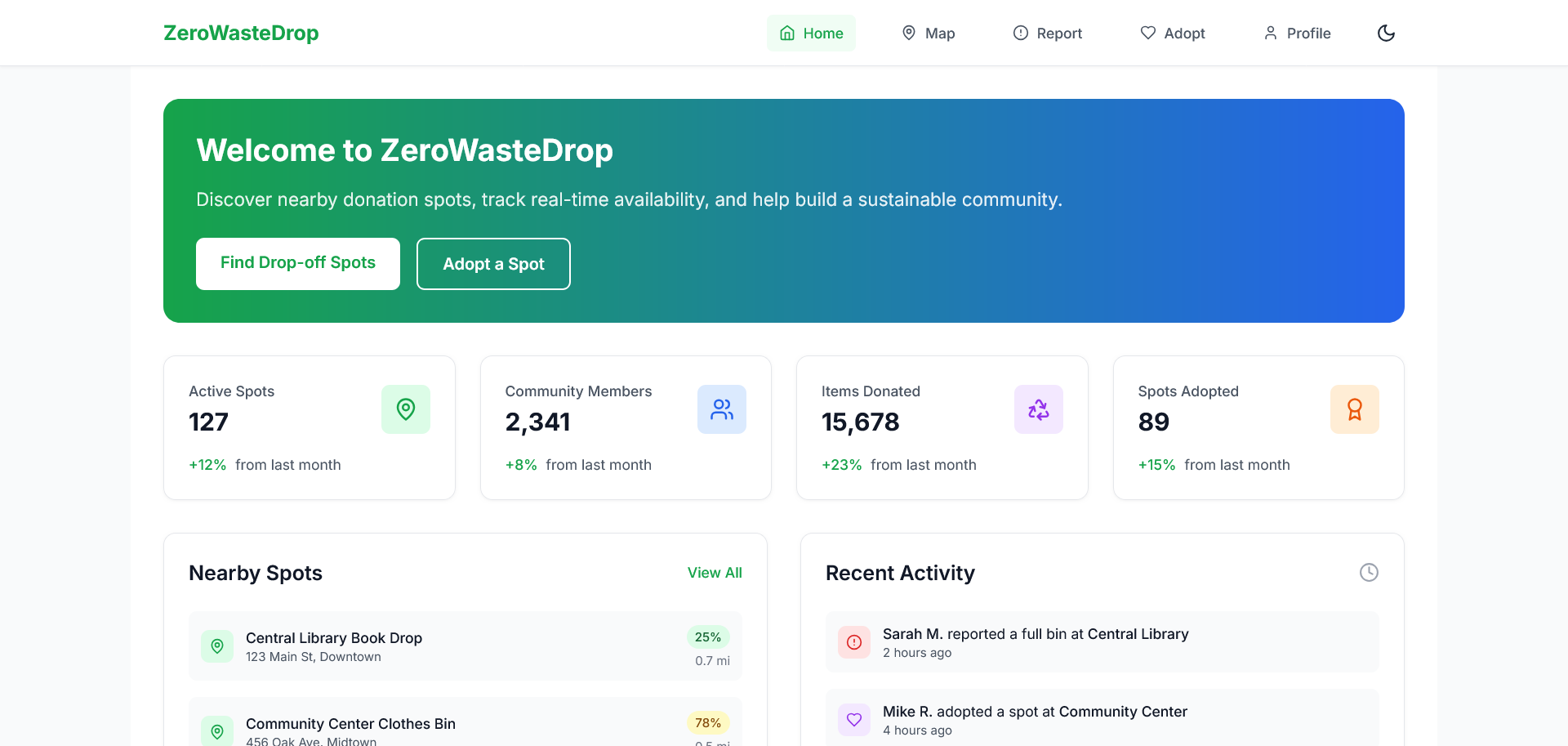This screenshot has width=1568, height=746.
Task: Open the Community Center Clothes Bin spot
Action: (x=465, y=722)
